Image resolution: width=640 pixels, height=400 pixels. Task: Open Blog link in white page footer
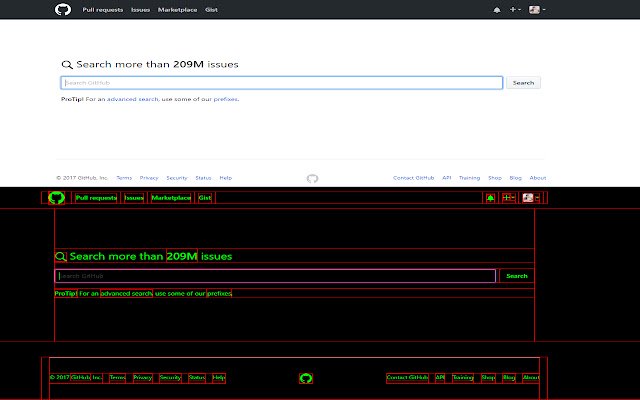516,178
